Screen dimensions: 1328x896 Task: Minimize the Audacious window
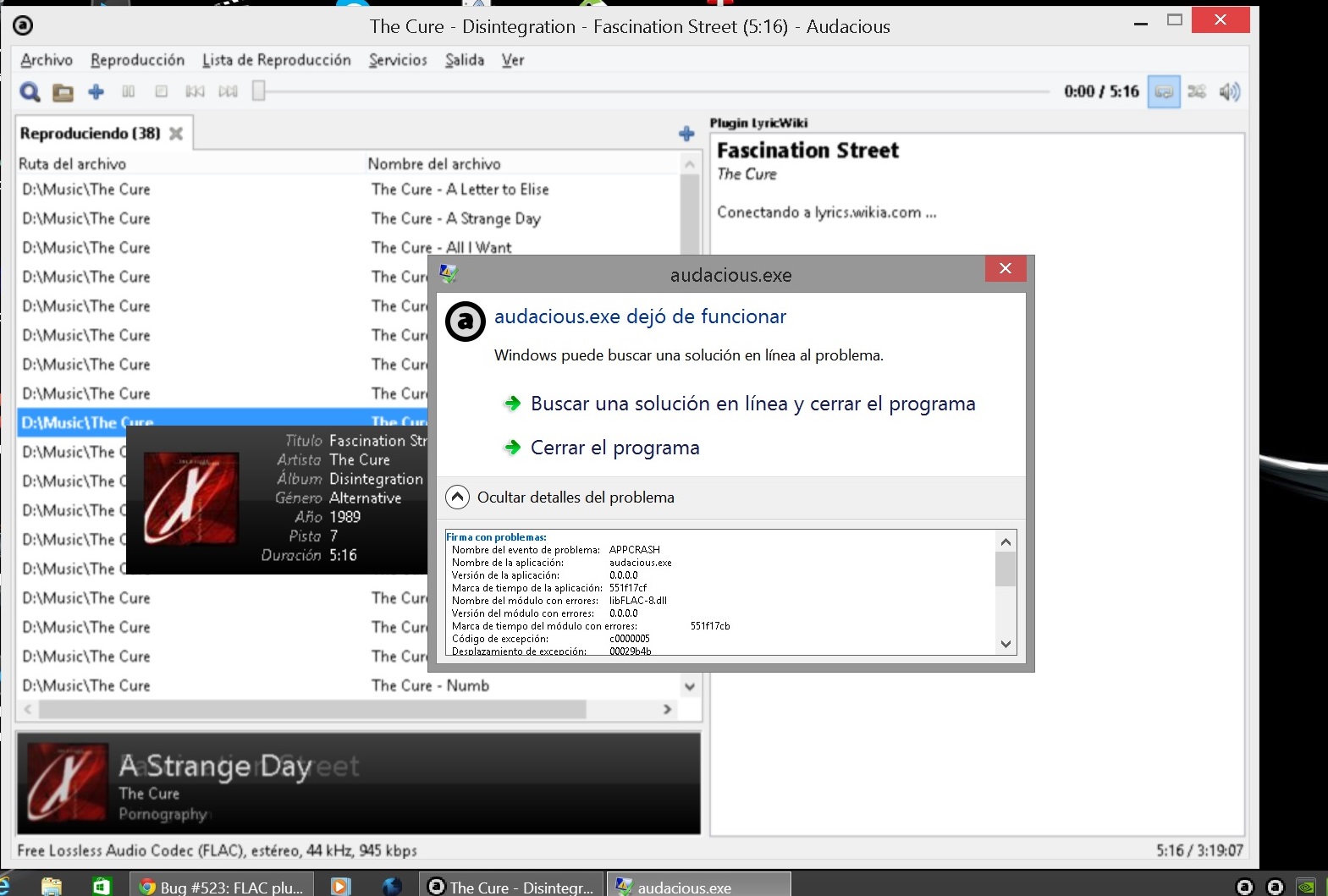(x=1141, y=22)
